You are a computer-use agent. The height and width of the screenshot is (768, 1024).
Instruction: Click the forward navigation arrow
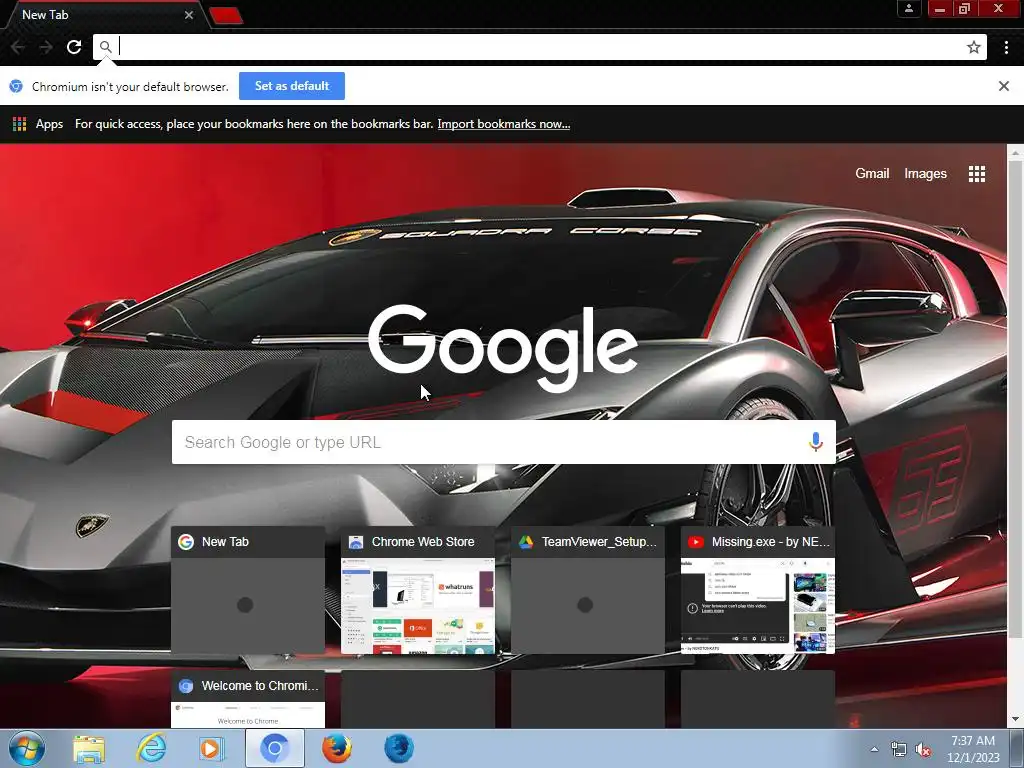46,47
